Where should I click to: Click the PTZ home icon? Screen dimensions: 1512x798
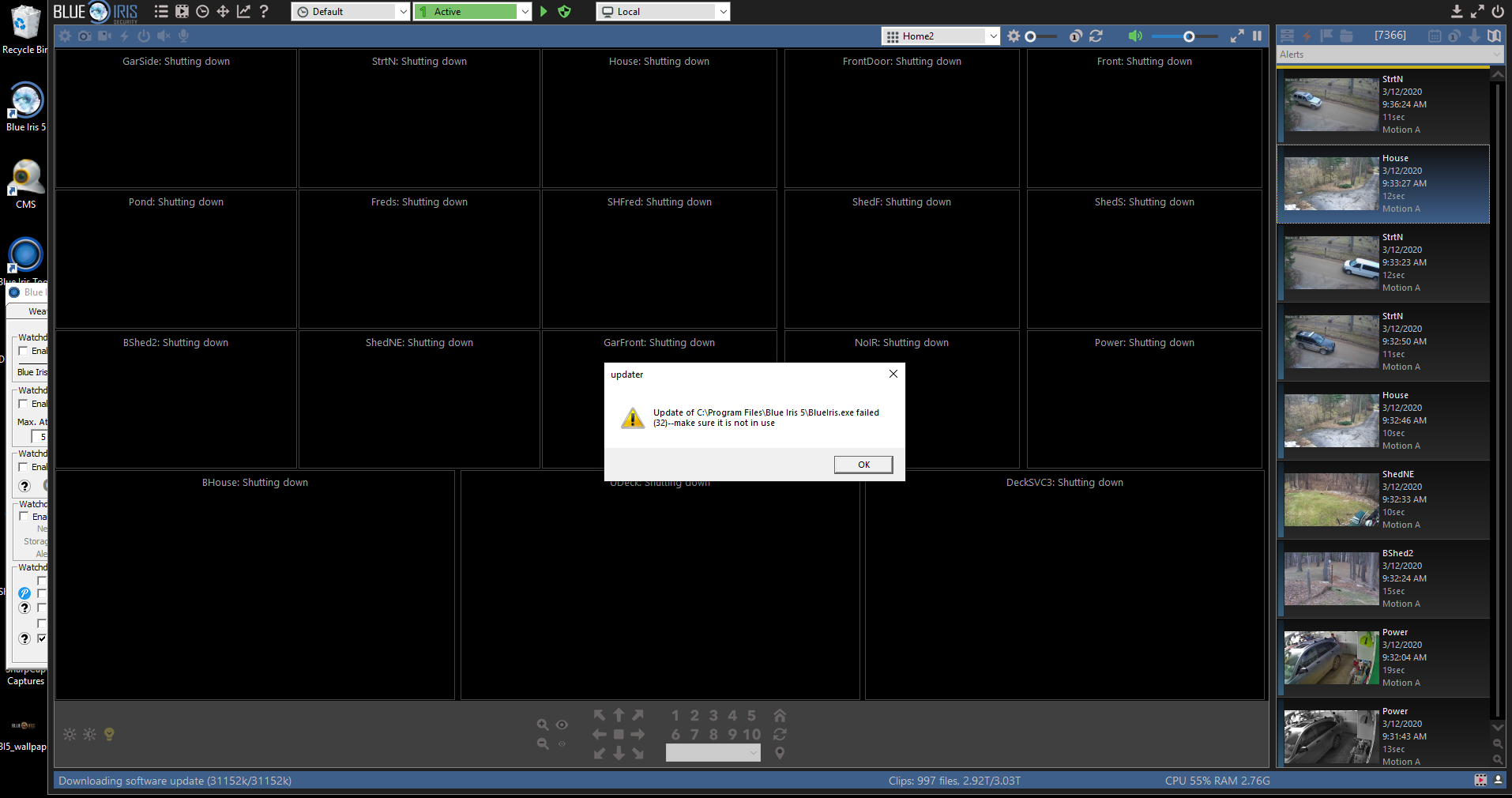click(x=780, y=715)
